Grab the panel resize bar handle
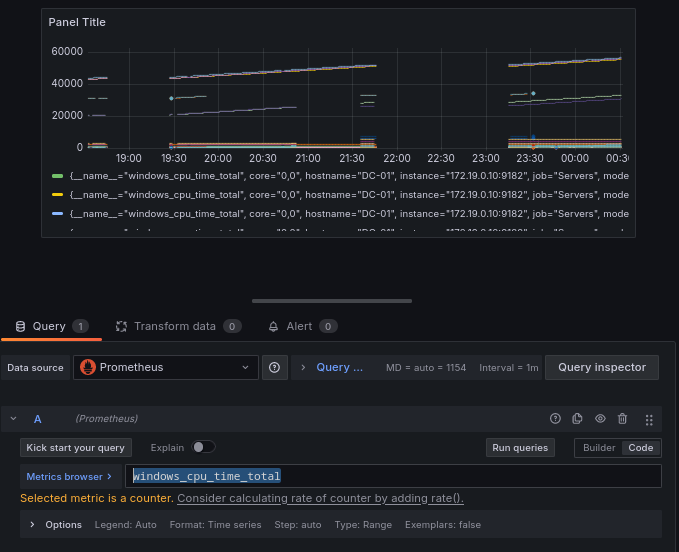This screenshot has width=679, height=552. point(332,300)
